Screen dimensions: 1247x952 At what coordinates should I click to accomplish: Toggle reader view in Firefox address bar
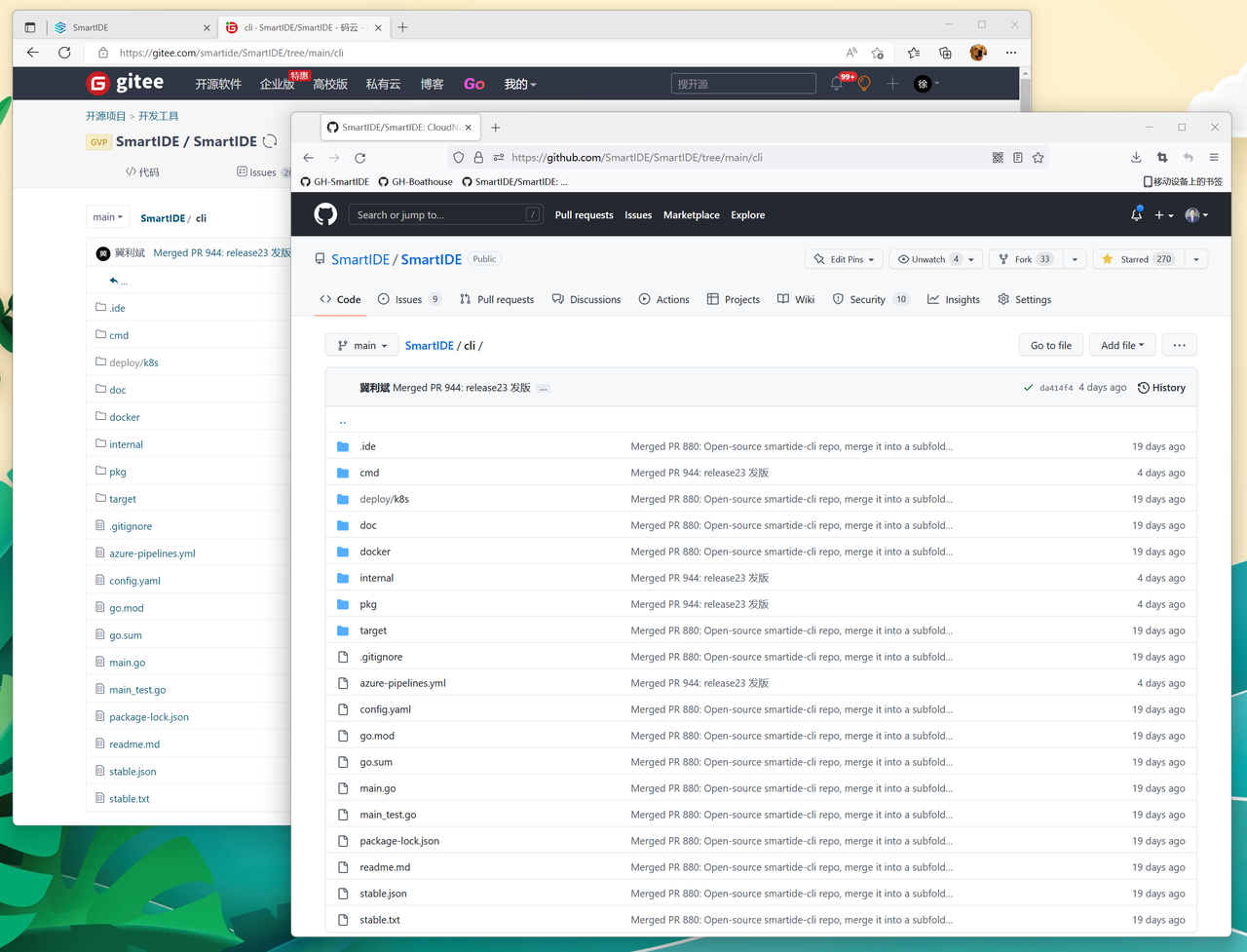click(x=1018, y=157)
